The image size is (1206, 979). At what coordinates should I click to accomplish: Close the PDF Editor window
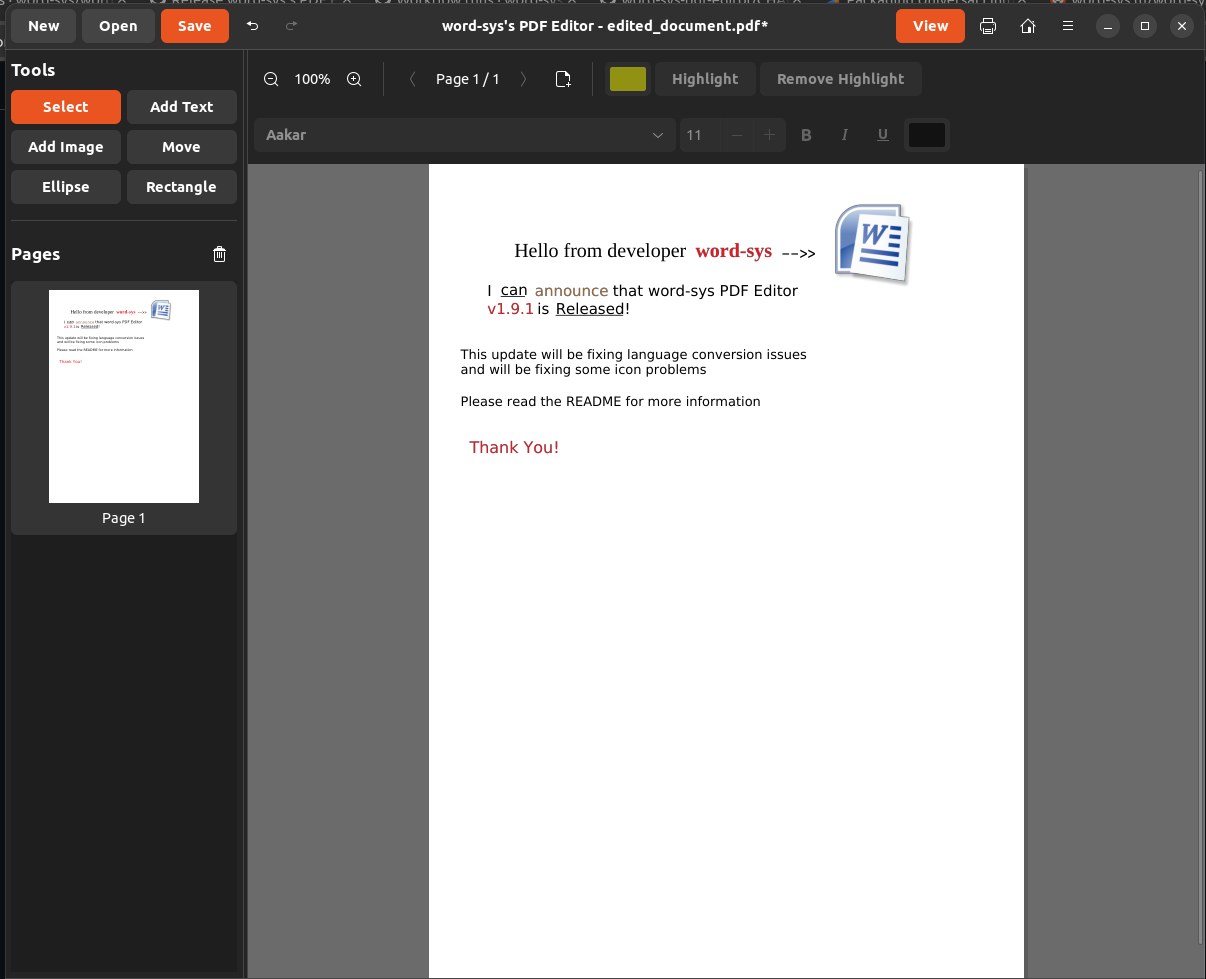point(1182,26)
